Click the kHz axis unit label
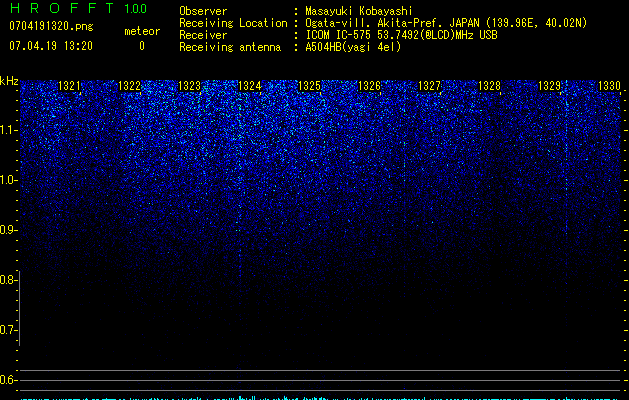The height and width of the screenshot is (400, 629). [x=9, y=81]
